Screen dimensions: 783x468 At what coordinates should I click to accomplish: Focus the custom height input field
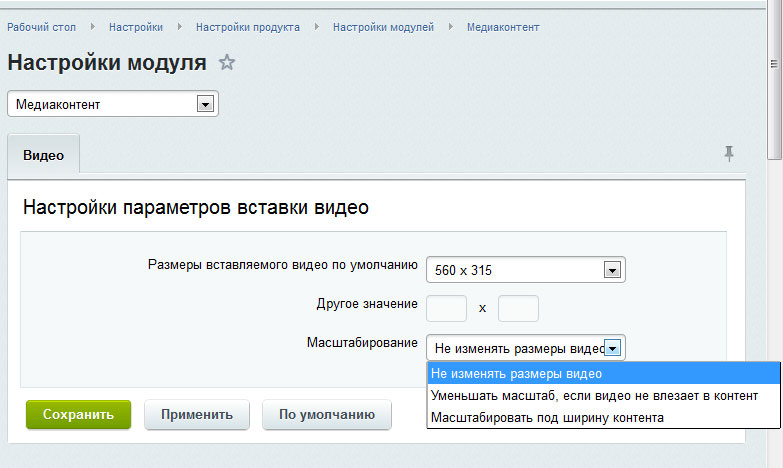click(518, 308)
